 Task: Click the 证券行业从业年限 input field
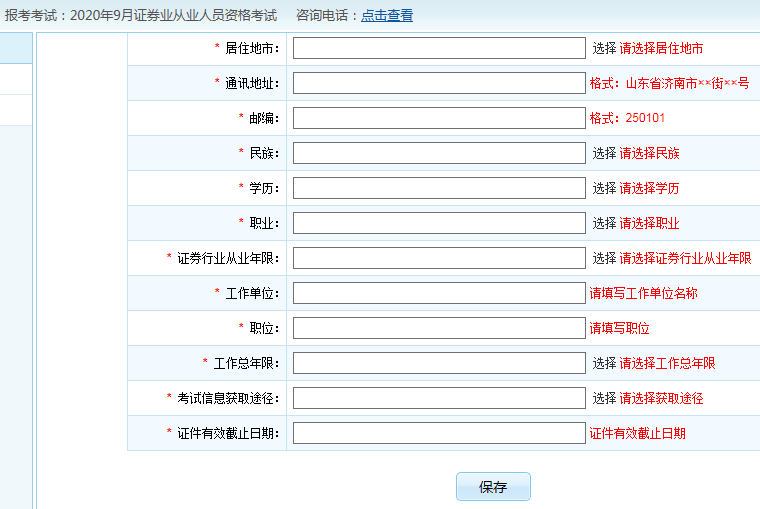(x=439, y=258)
